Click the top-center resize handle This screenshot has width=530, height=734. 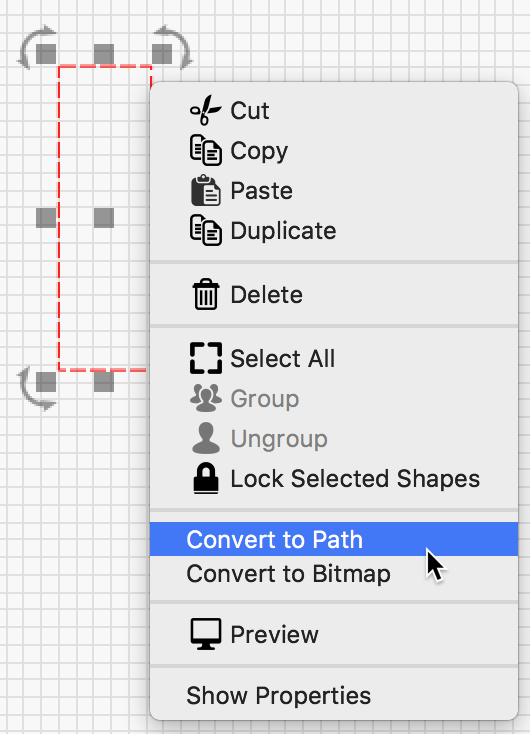(103, 54)
